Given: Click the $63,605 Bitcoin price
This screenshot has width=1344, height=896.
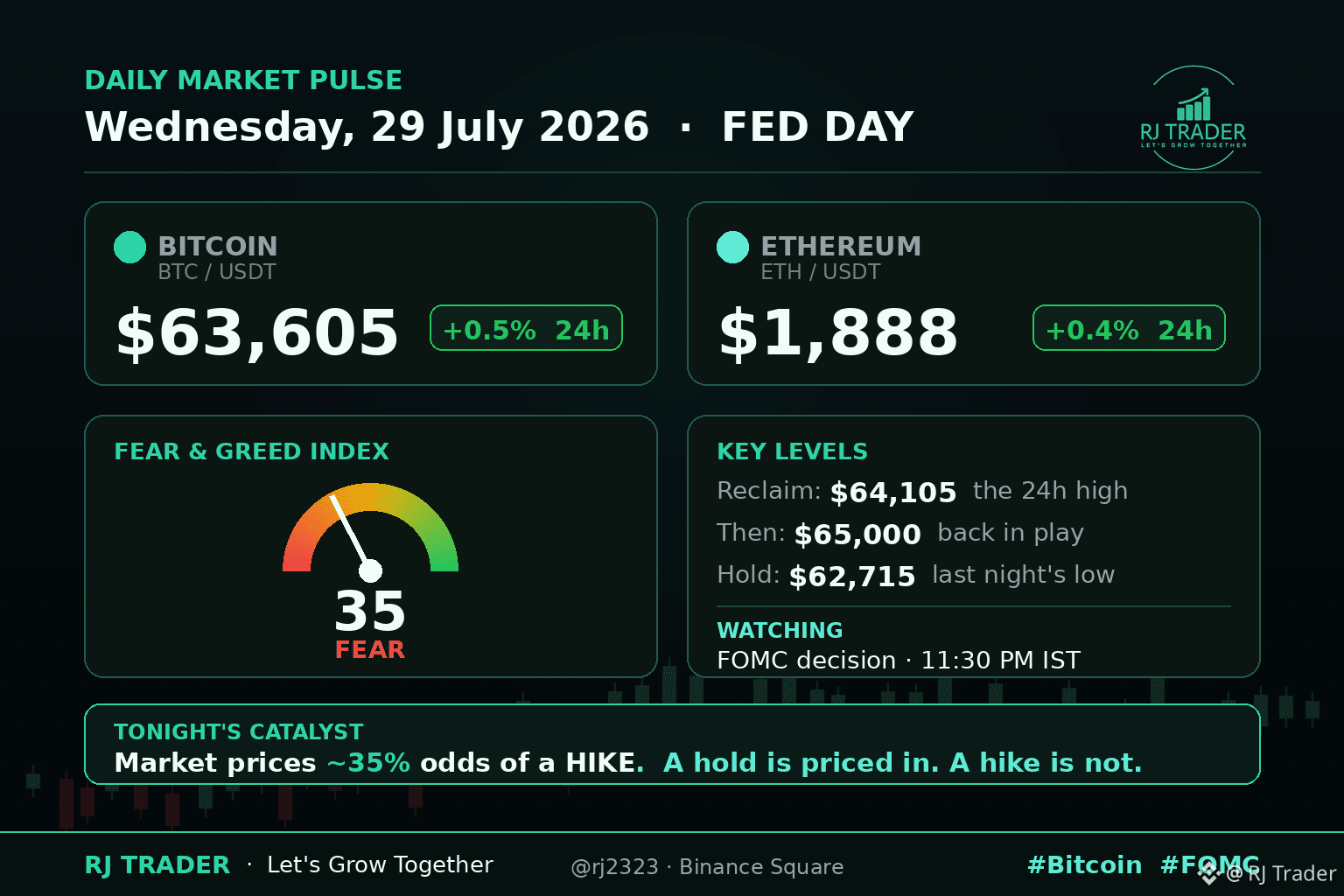Looking at the screenshot, I should 257,332.
